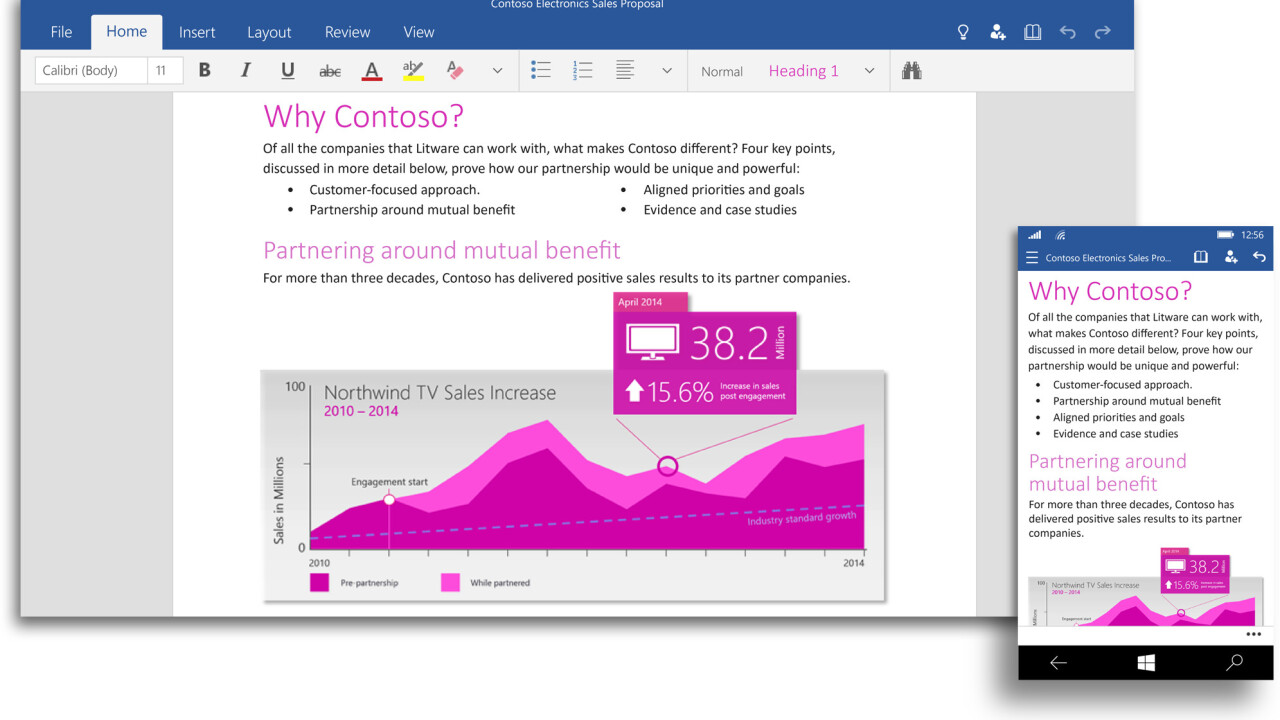Open the Find binoculars tool
The height and width of the screenshot is (720, 1280).
tap(911, 71)
